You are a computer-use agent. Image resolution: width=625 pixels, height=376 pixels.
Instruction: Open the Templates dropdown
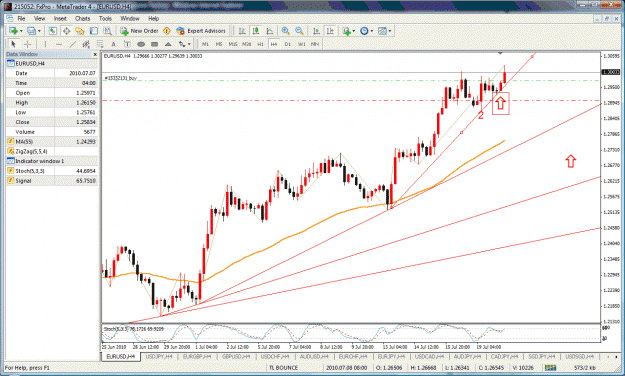click(x=384, y=31)
